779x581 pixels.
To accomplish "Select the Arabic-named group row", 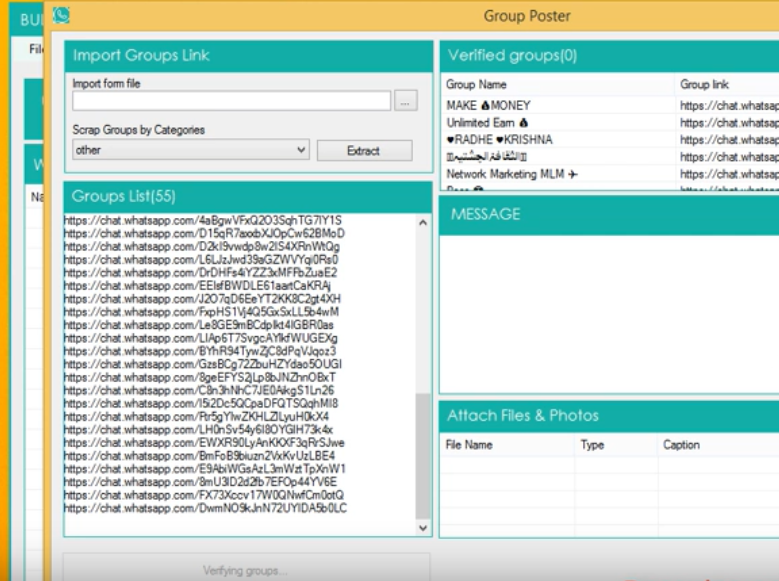I will (x=610, y=157).
